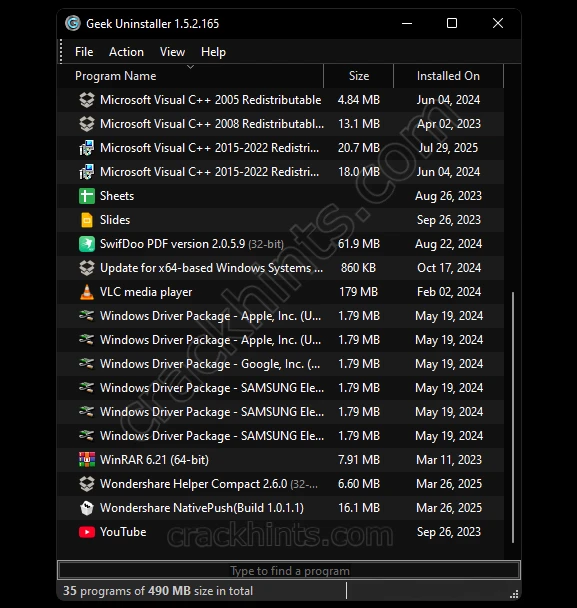Image resolution: width=577 pixels, height=608 pixels.
Task: Click the 16.1 MB size cell
Action: coord(359,508)
